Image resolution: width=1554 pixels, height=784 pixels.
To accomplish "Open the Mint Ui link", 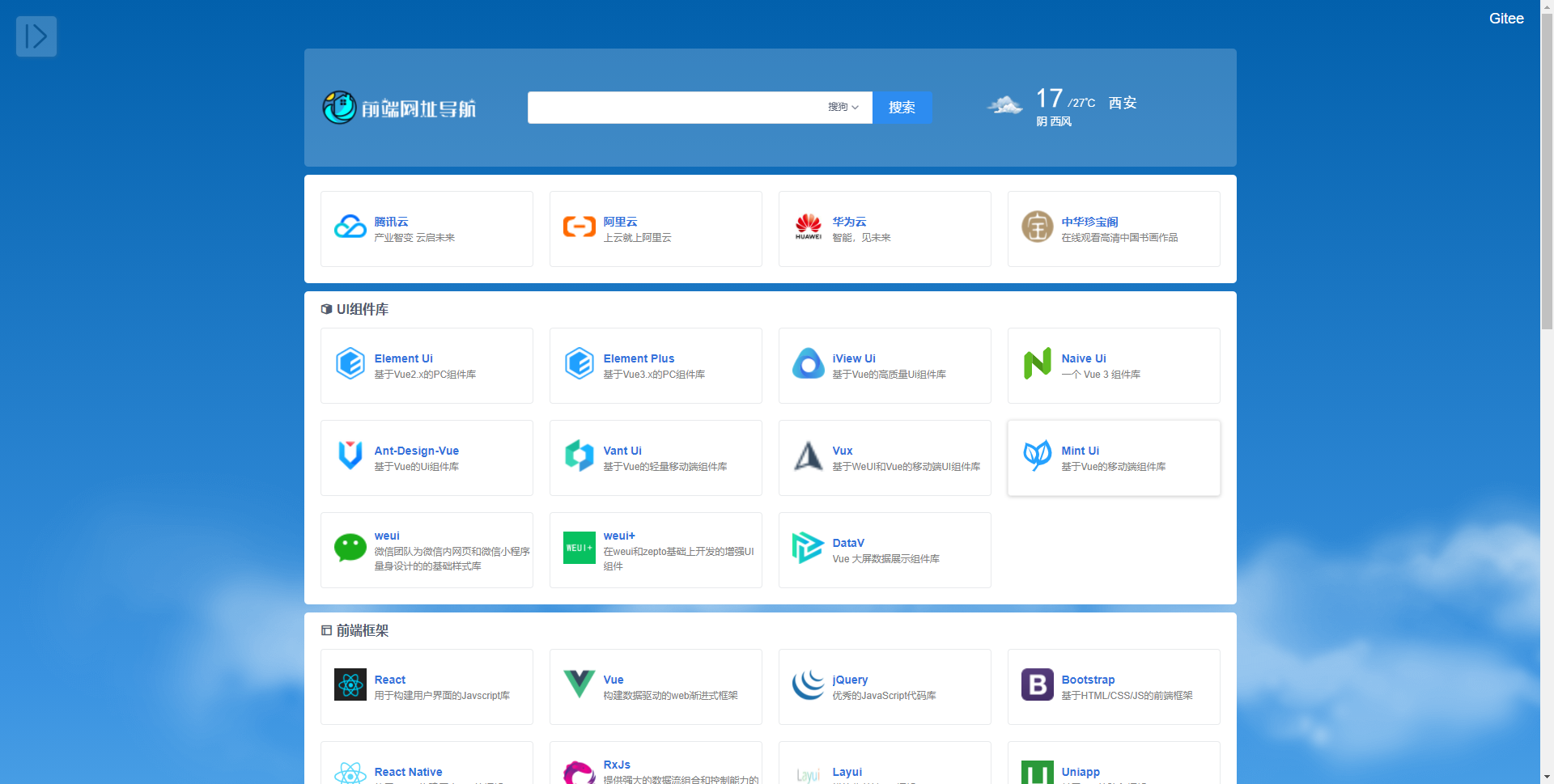I will click(x=1080, y=451).
